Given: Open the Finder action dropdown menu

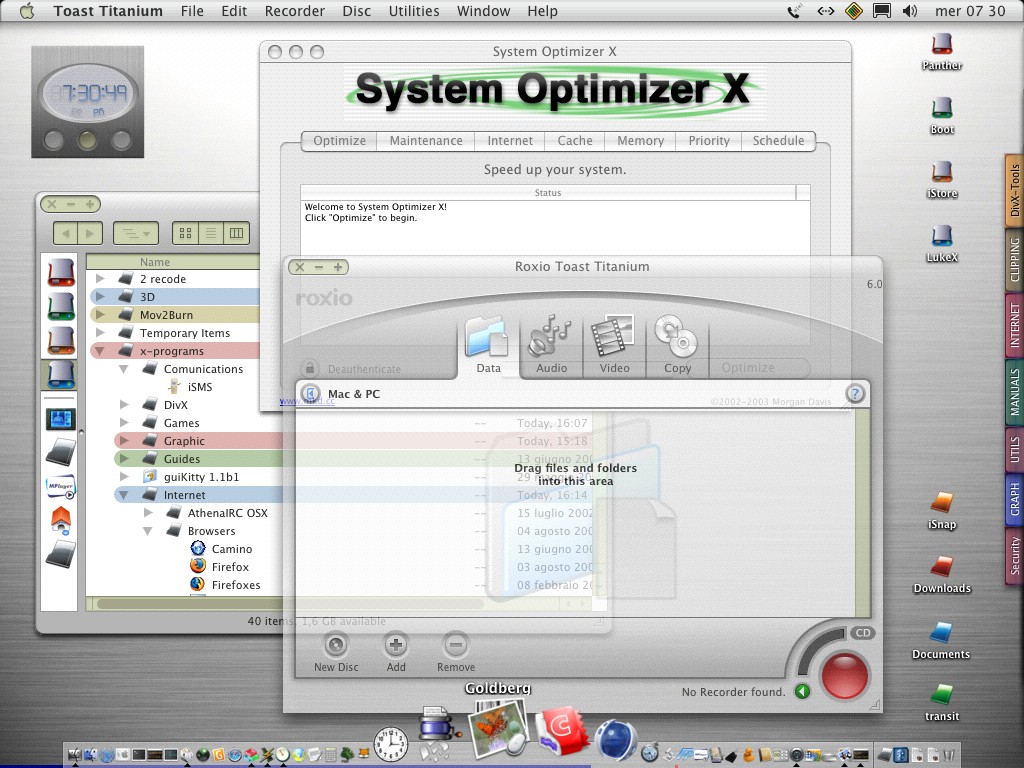Looking at the screenshot, I should click(x=135, y=233).
